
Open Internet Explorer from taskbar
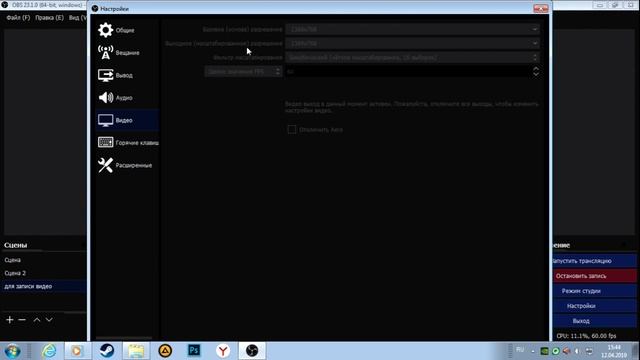click(49, 351)
